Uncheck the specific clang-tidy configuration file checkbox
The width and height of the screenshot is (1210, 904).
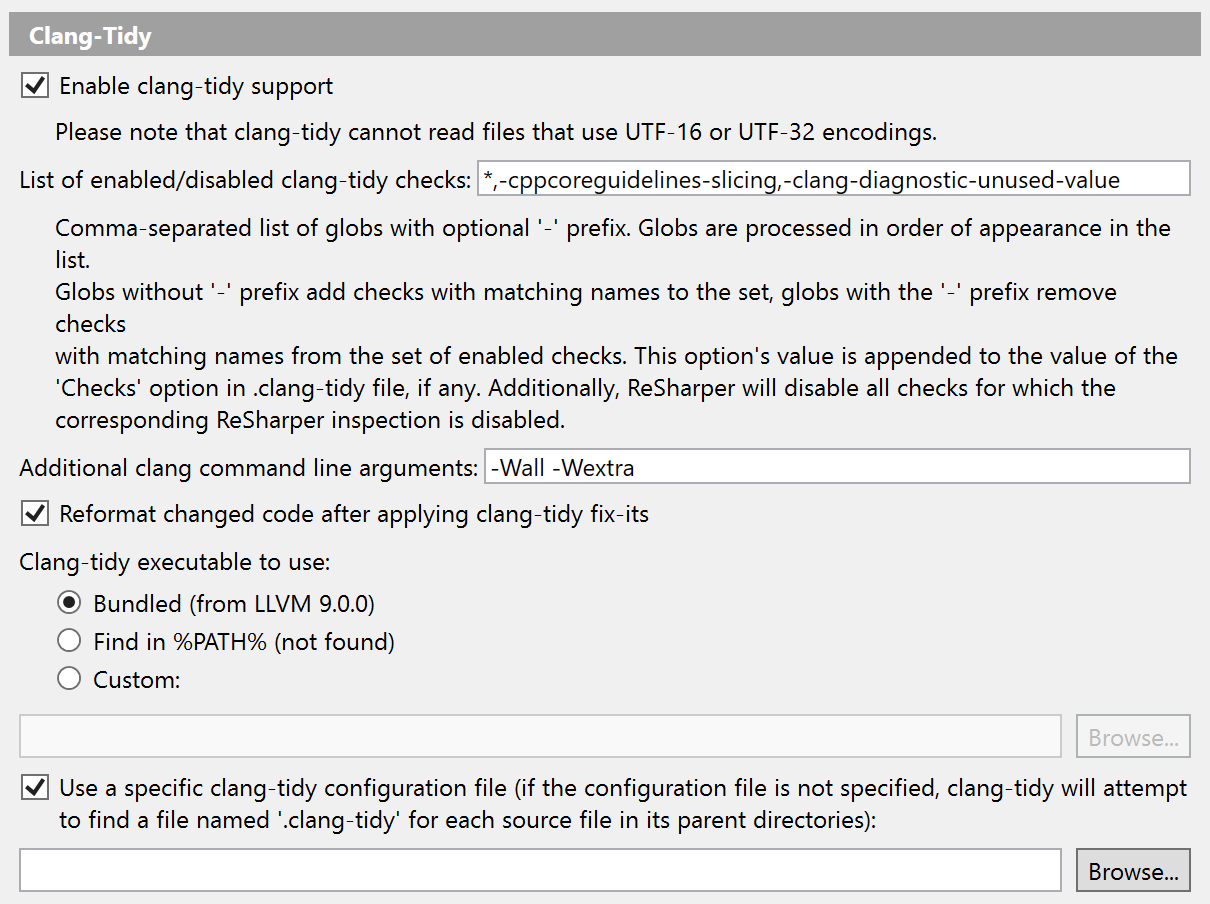click(x=35, y=788)
